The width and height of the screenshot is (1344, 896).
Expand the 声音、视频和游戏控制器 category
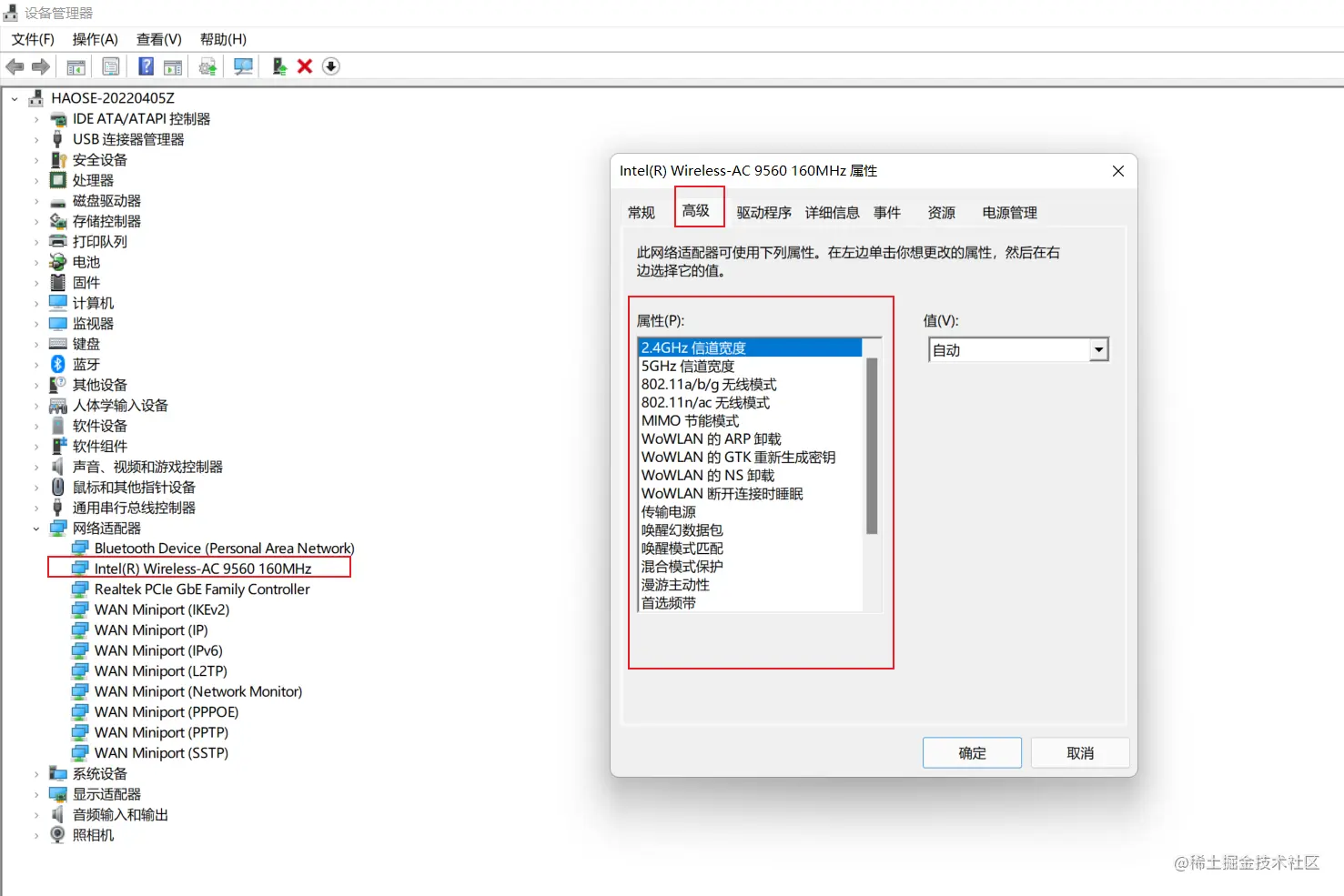pyautogui.click(x=36, y=467)
